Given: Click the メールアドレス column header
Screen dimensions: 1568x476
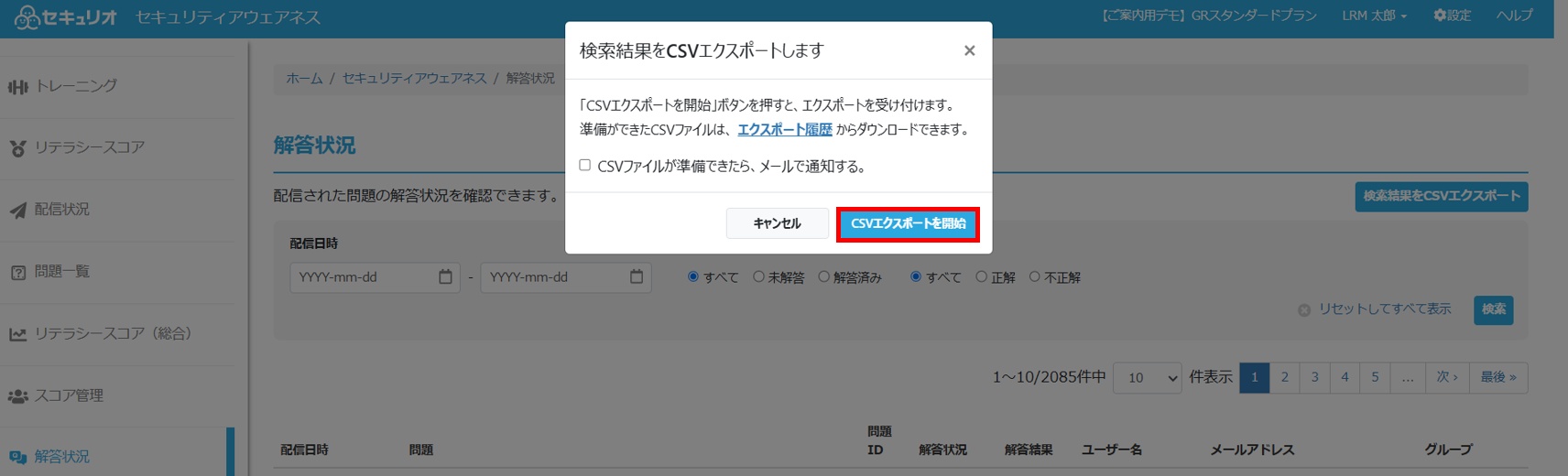Looking at the screenshot, I should pyautogui.click(x=1252, y=449).
